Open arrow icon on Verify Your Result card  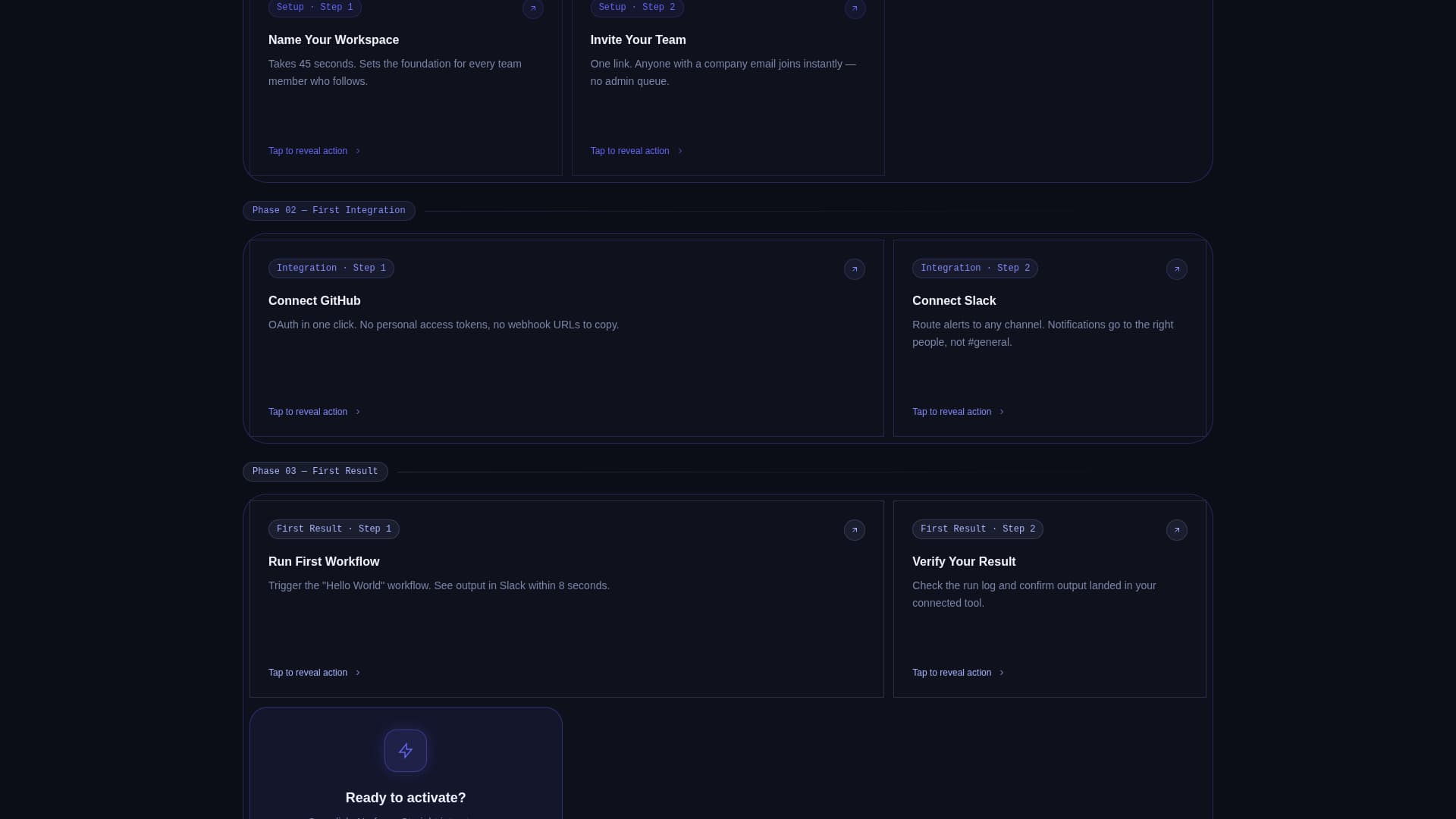click(1176, 530)
